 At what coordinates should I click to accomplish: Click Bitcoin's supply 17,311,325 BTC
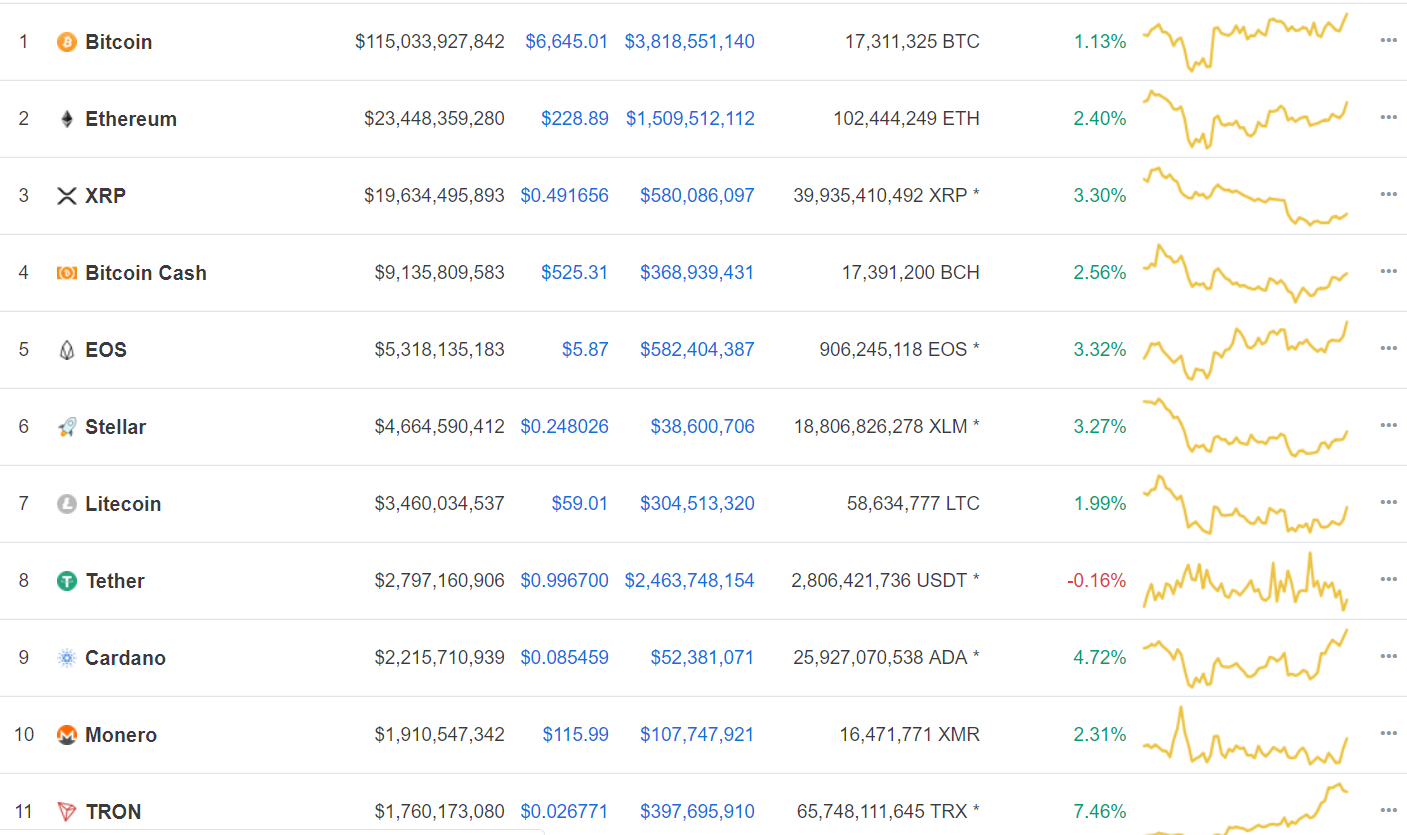tap(912, 42)
